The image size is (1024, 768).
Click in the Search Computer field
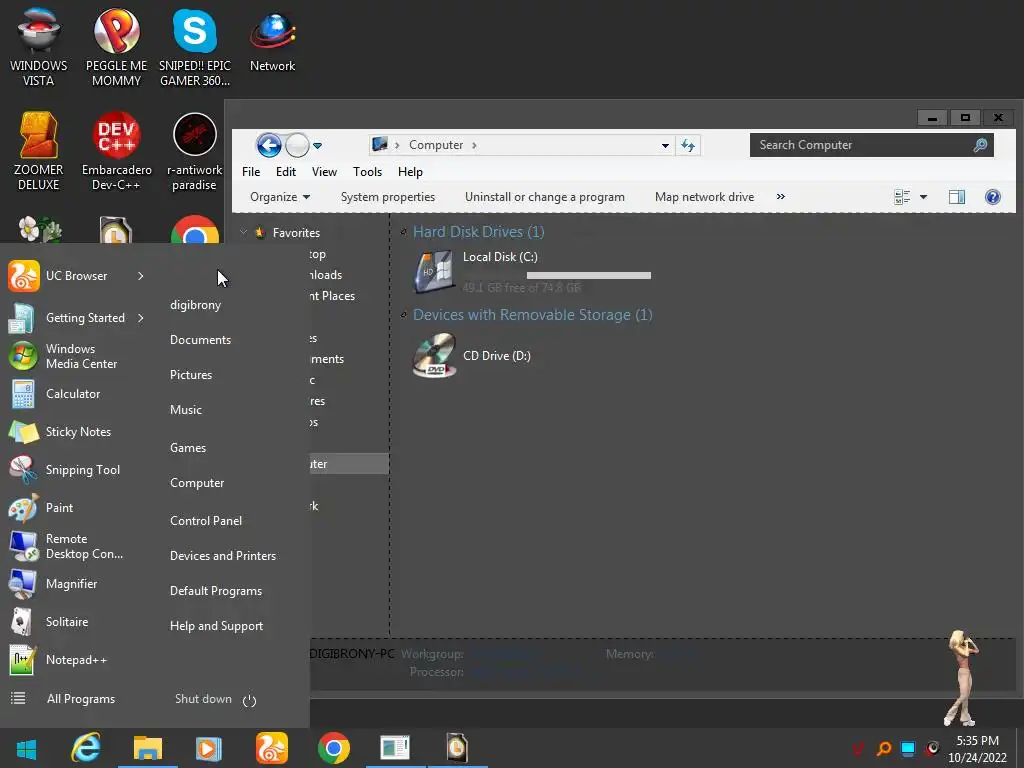[872, 145]
